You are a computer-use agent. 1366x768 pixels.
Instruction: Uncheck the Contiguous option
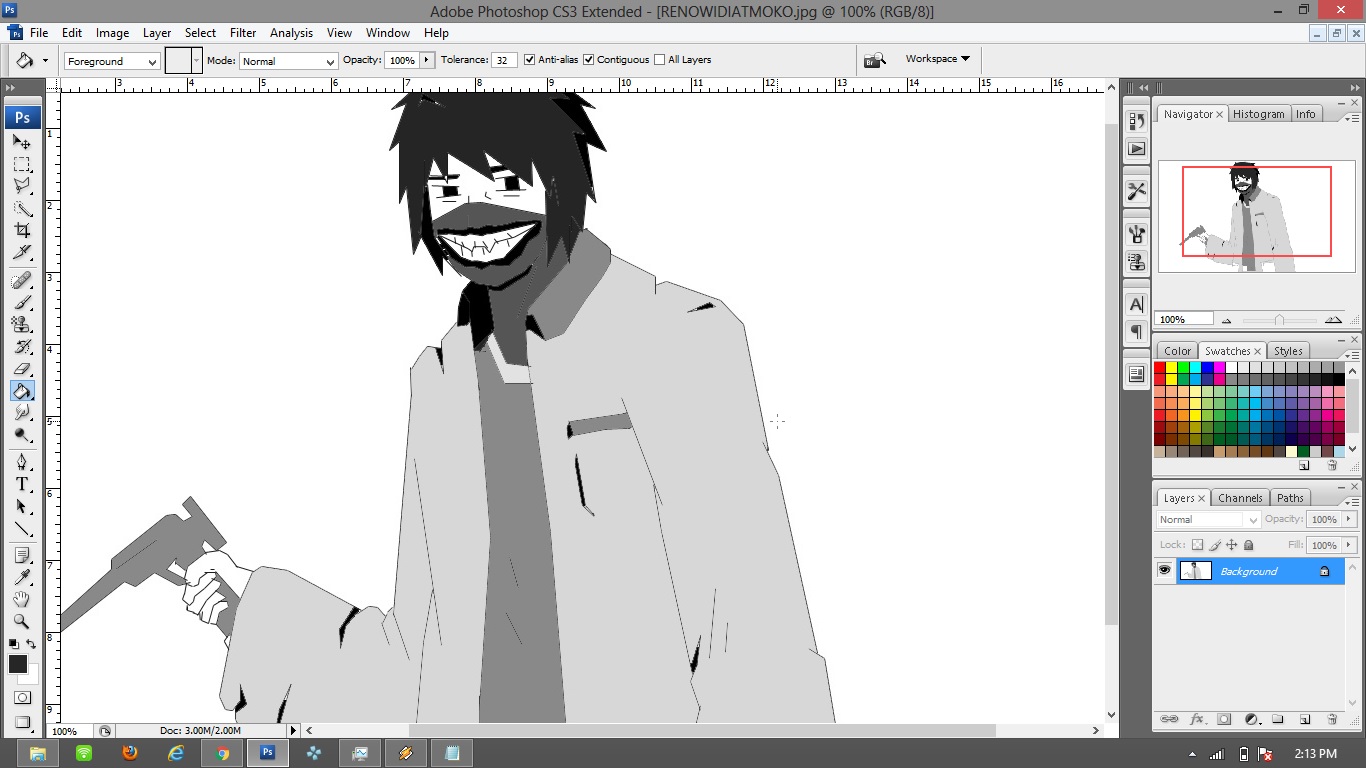(588, 59)
